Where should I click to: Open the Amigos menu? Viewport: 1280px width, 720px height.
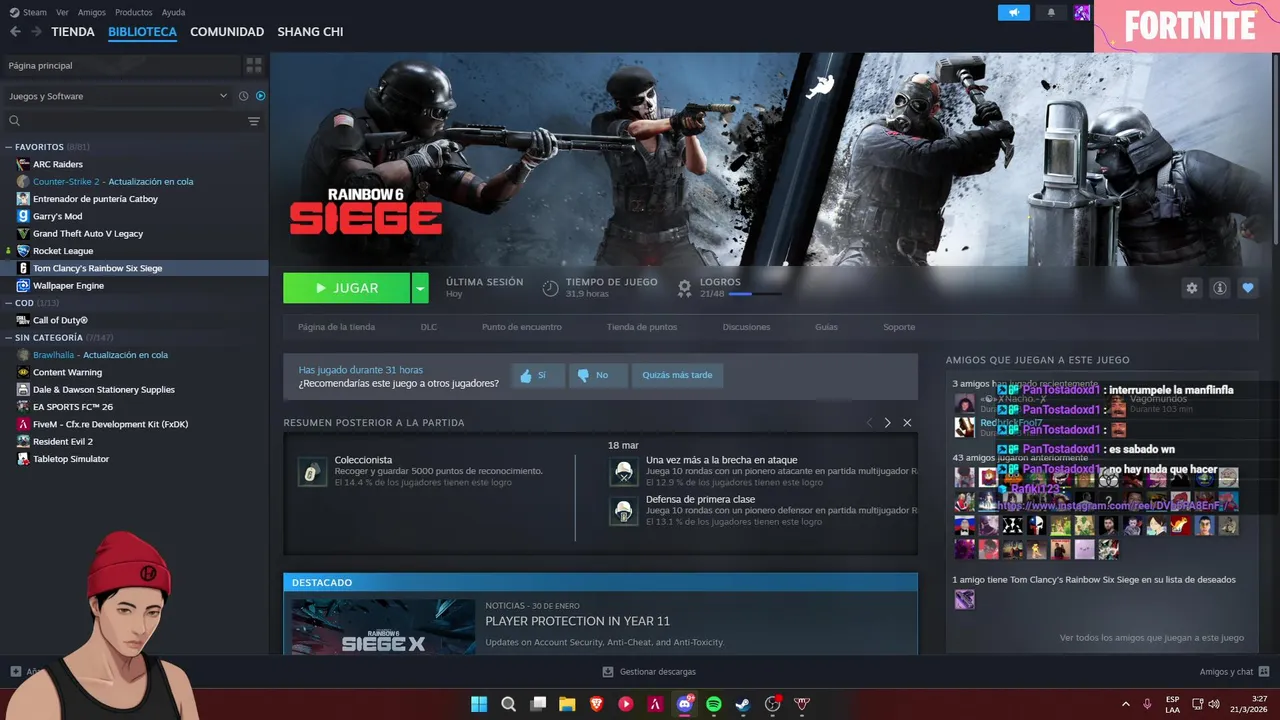tap(92, 12)
